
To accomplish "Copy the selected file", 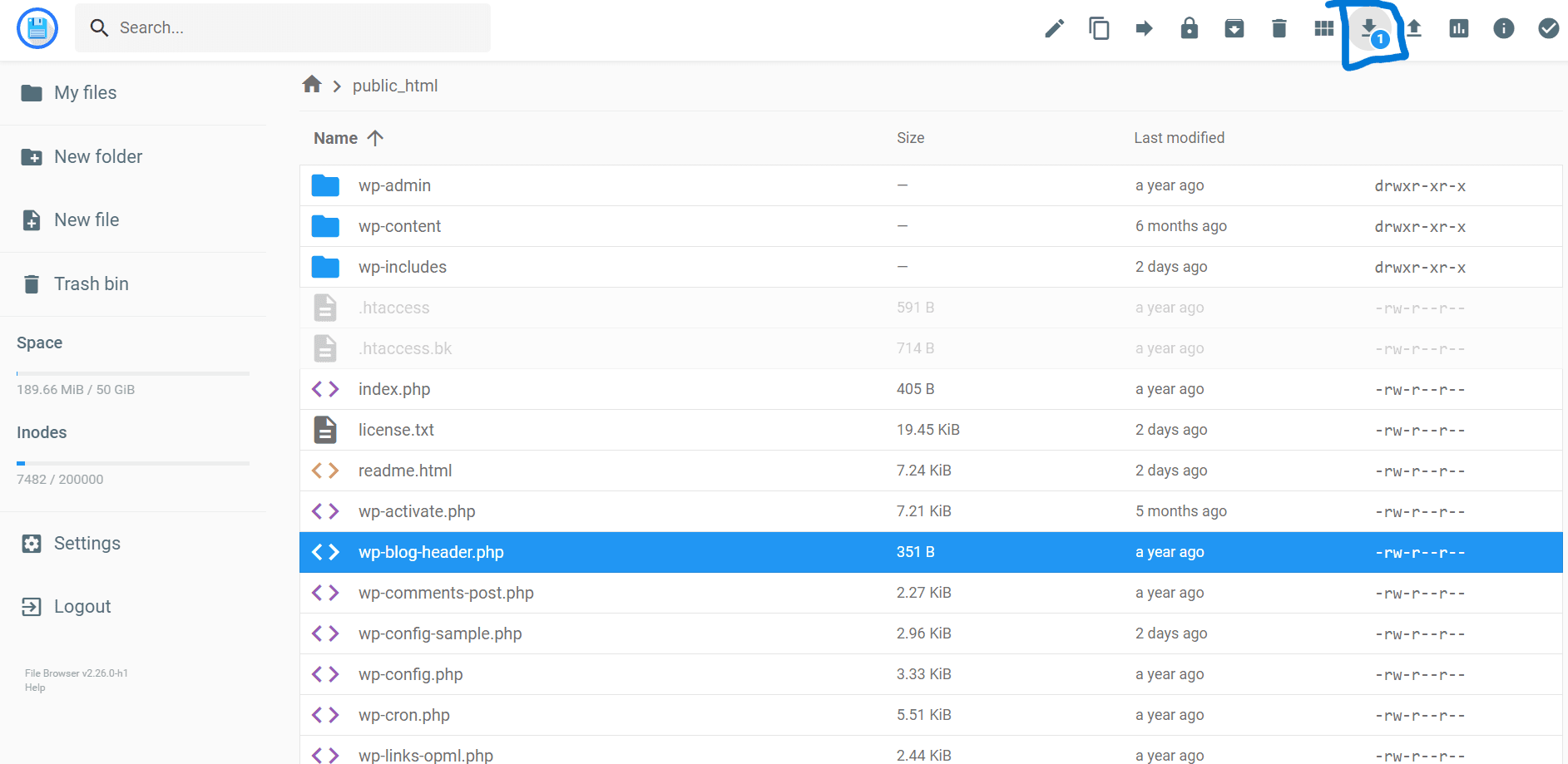I will pyautogui.click(x=1099, y=27).
